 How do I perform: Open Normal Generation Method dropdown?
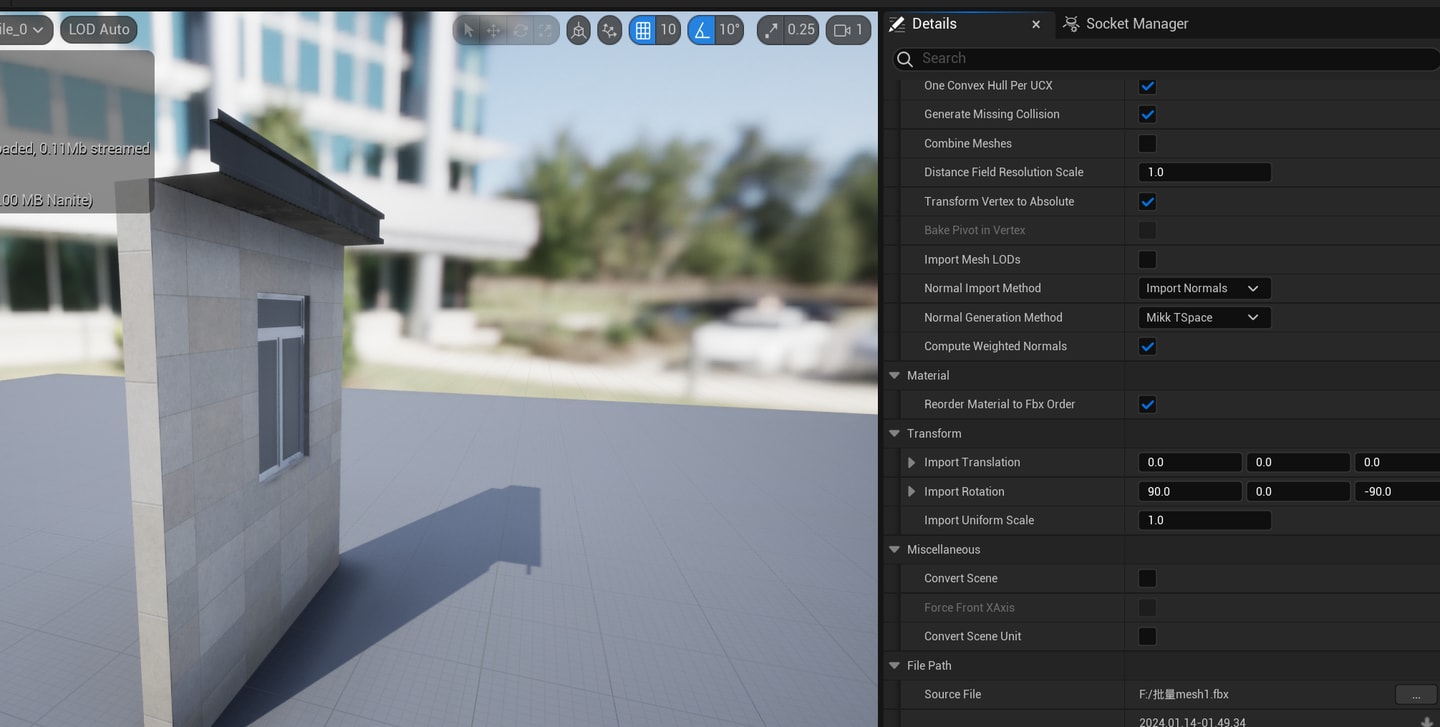pyautogui.click(x=1205, y=317)
